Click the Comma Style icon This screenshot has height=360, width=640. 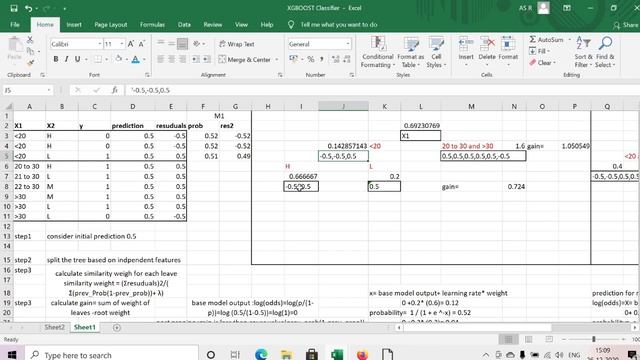click(x=322, y=60)
